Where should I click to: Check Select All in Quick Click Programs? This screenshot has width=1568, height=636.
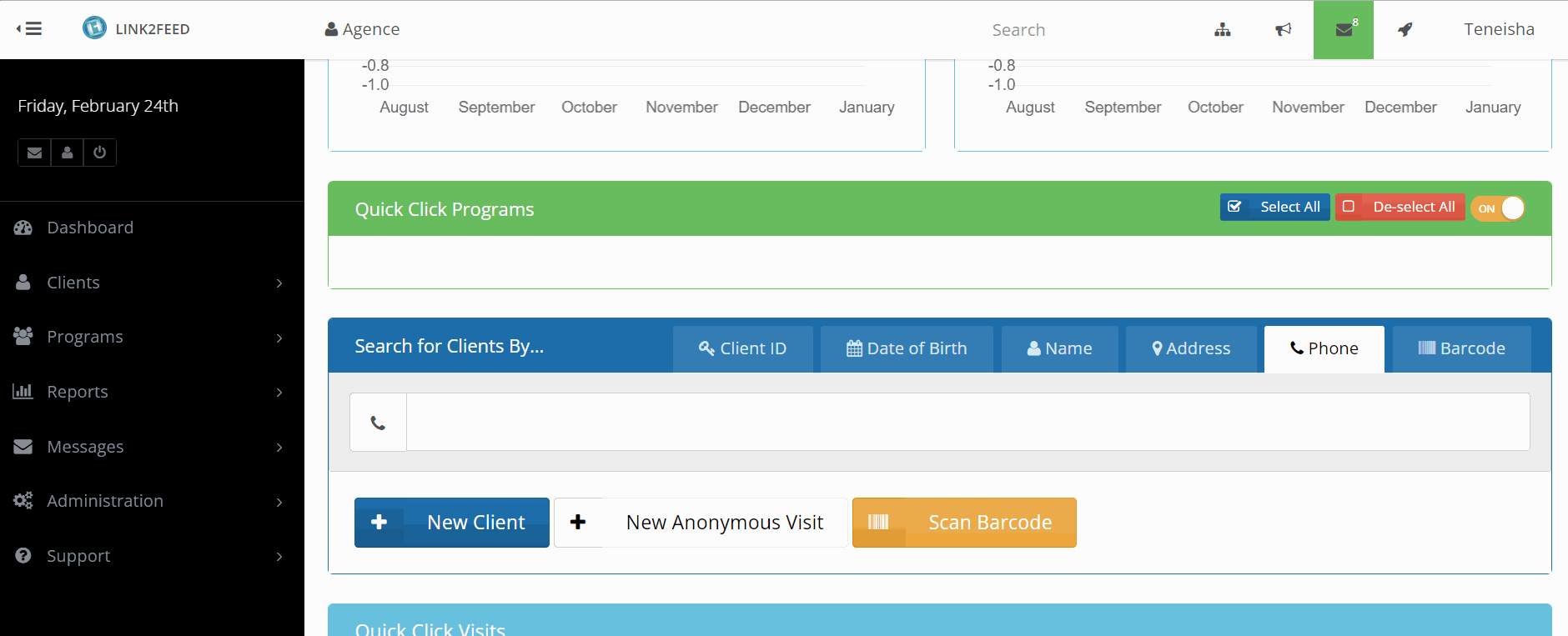[1274, 208]
